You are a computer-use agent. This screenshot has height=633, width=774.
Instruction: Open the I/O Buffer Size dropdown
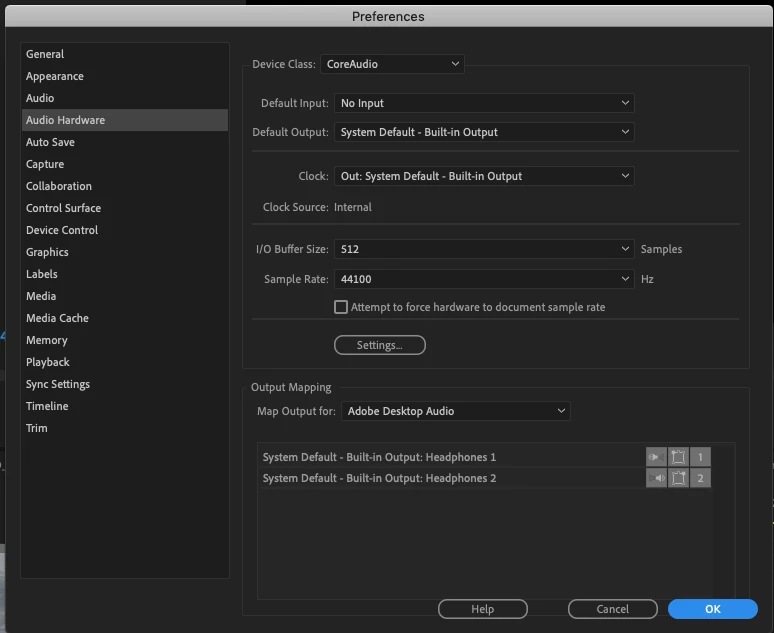[x=484, y=249]
